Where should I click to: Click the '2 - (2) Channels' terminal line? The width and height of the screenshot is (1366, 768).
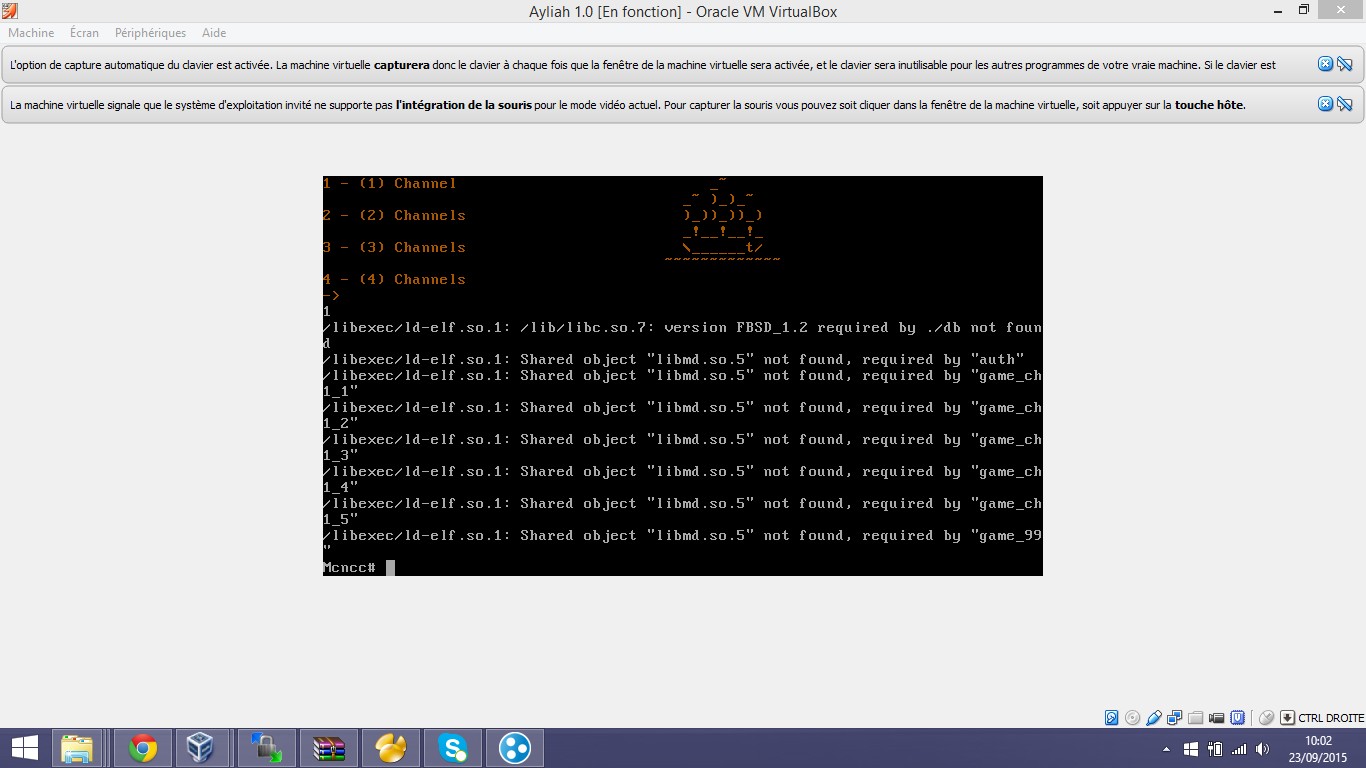pyautogui.click(x=394, y=216)
